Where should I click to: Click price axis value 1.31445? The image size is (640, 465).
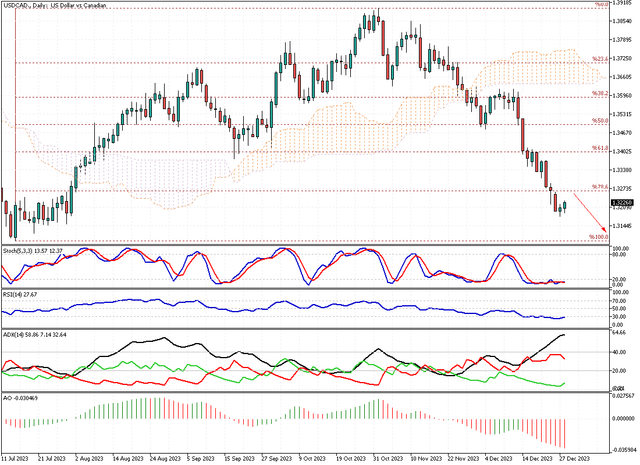pyautogui.click(x=622, y=226)
